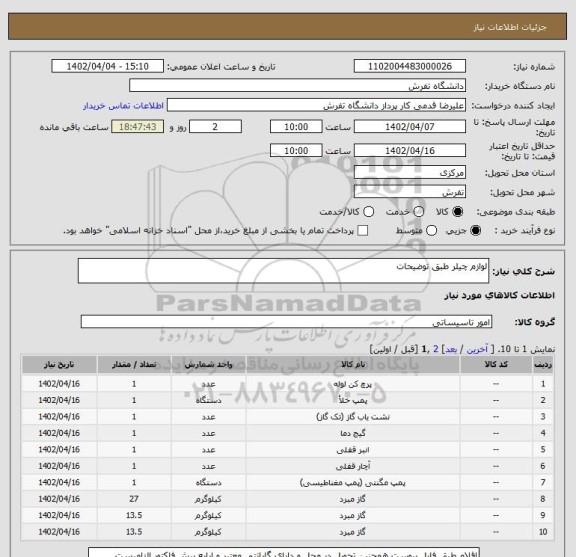The height and width of the screenshot is (557, 576).
Task: Open the بعد (next) page link
Action: coord(451,349)
